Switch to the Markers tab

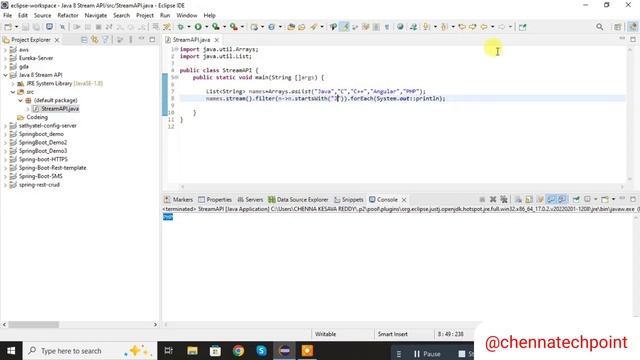coord(178,200)
